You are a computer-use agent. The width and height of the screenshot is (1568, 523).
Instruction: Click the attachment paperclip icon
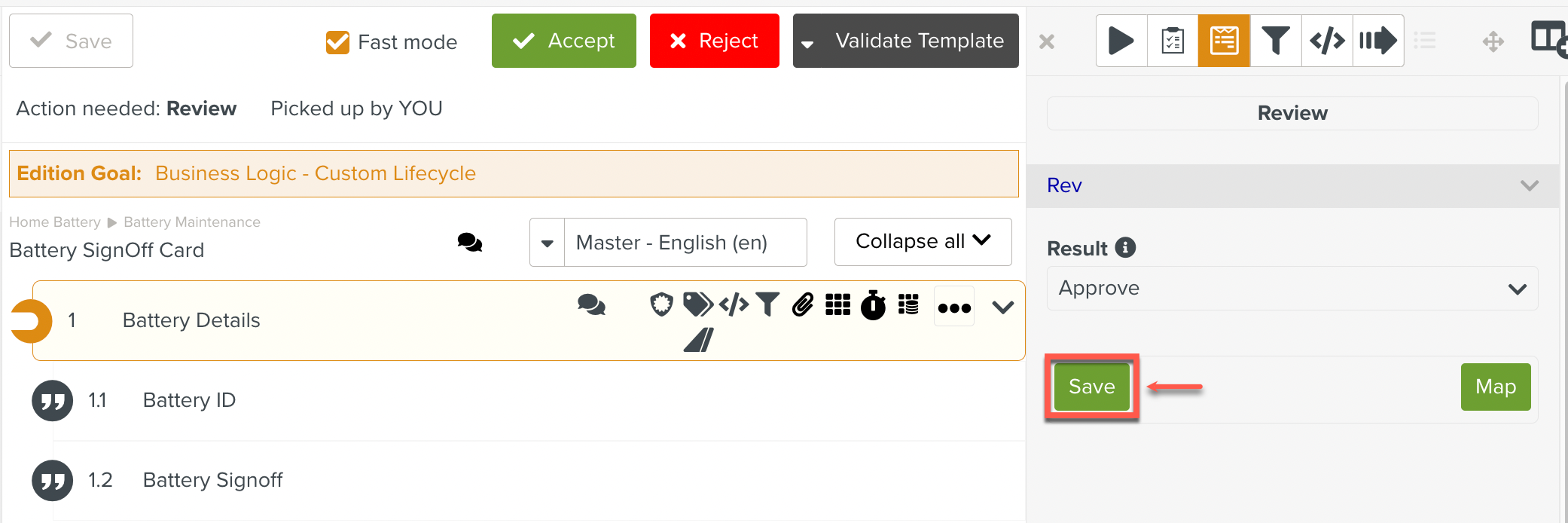click(803, 304)
